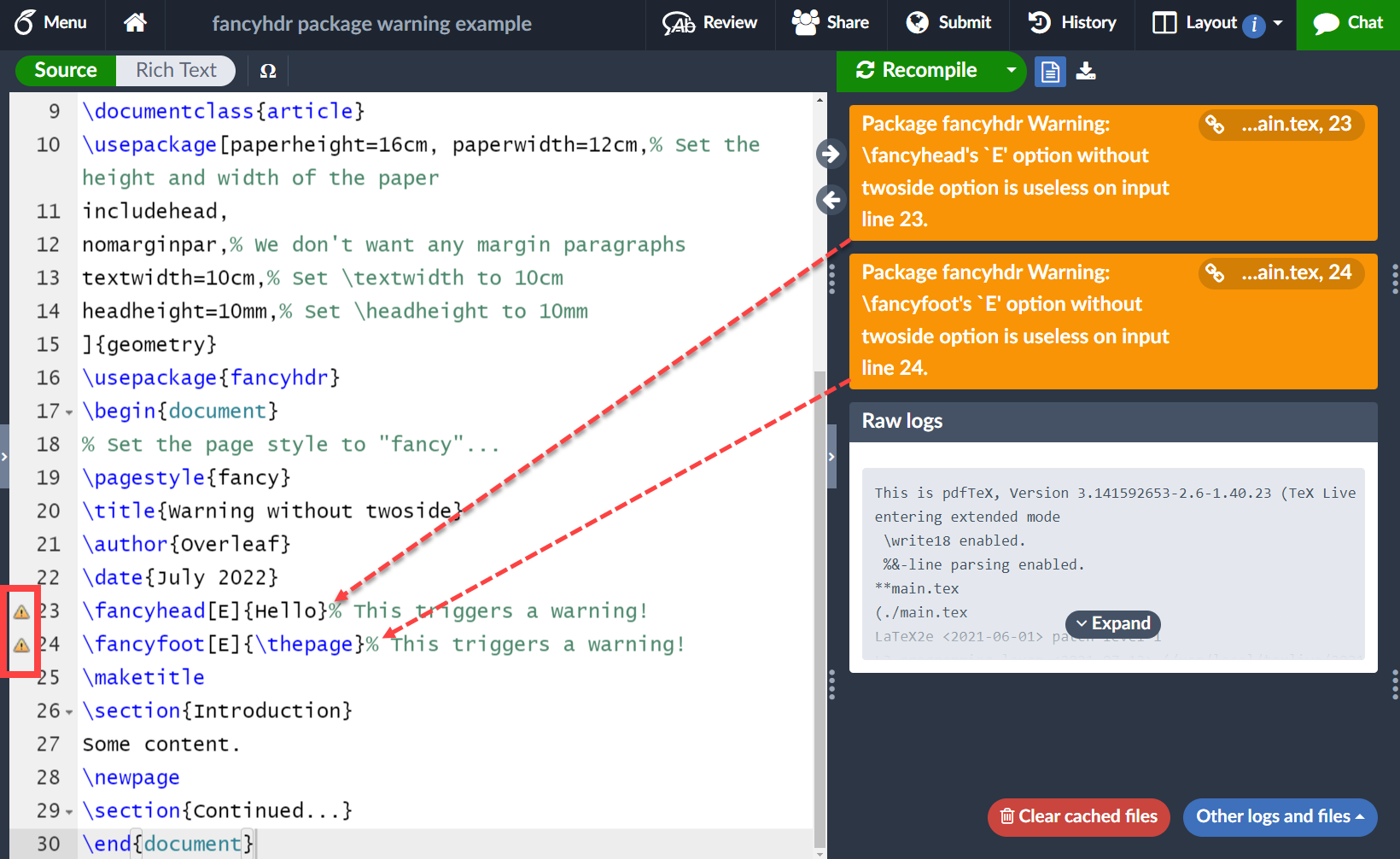Viewport: 1400px width, 859px height.
Task: Open the special characters Omega palette
Action: [267, 71]
